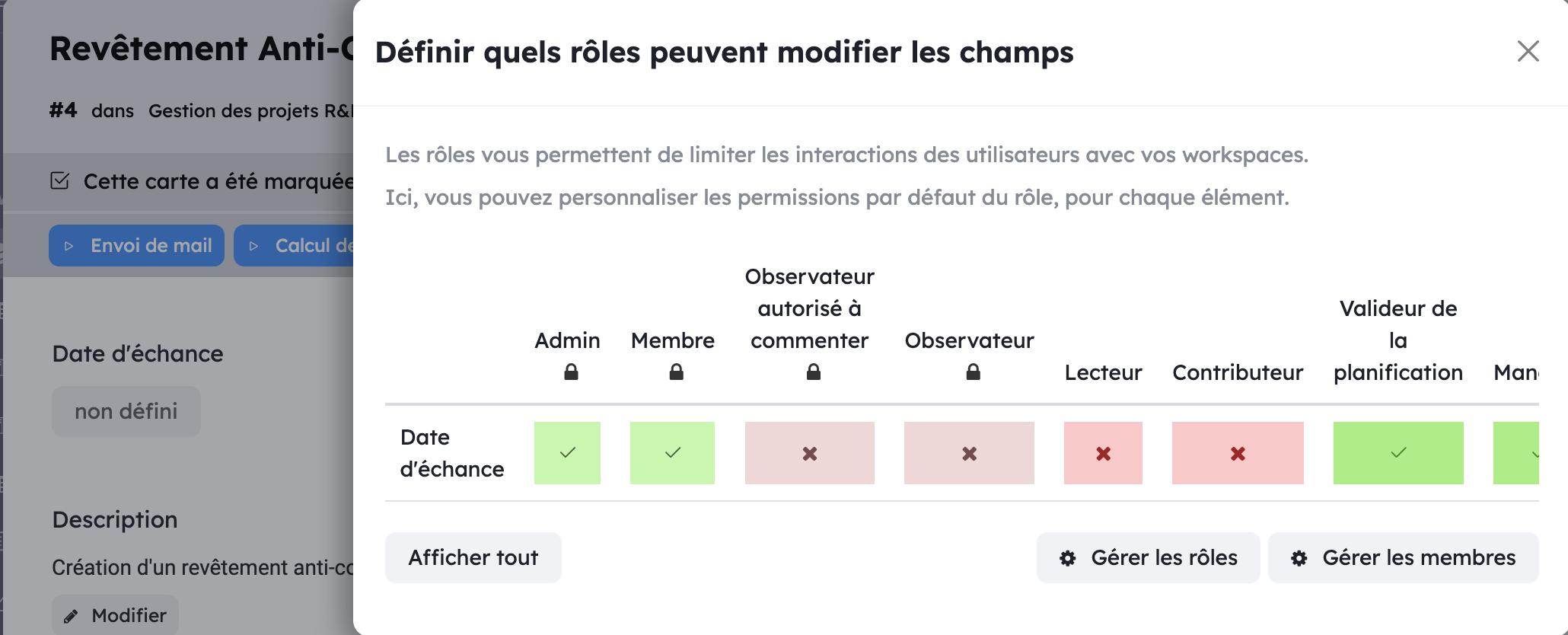The height and width of the screenshot is (635, 1568).
Task: Click the pencil icon on Modifier button
Action: (71, 616)
